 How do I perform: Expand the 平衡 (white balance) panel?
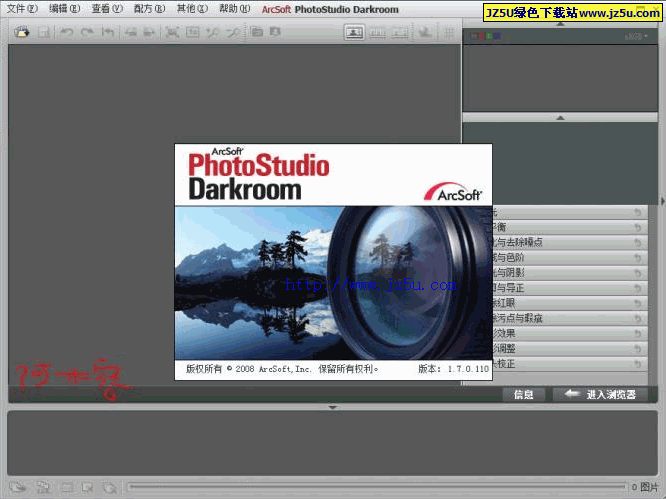click(x=569, y=227)
